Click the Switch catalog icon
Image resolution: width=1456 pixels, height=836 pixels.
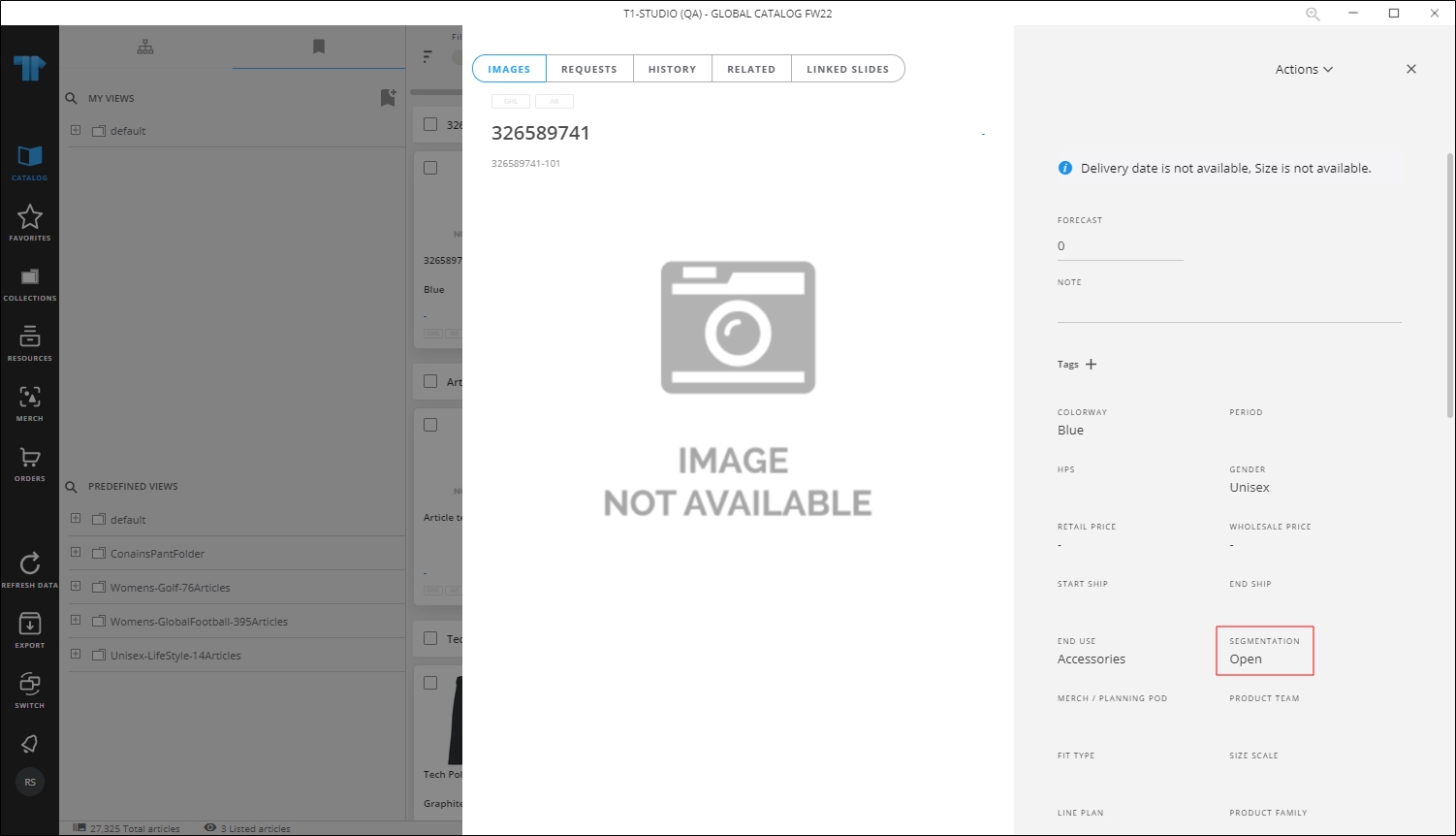[29, 685]
